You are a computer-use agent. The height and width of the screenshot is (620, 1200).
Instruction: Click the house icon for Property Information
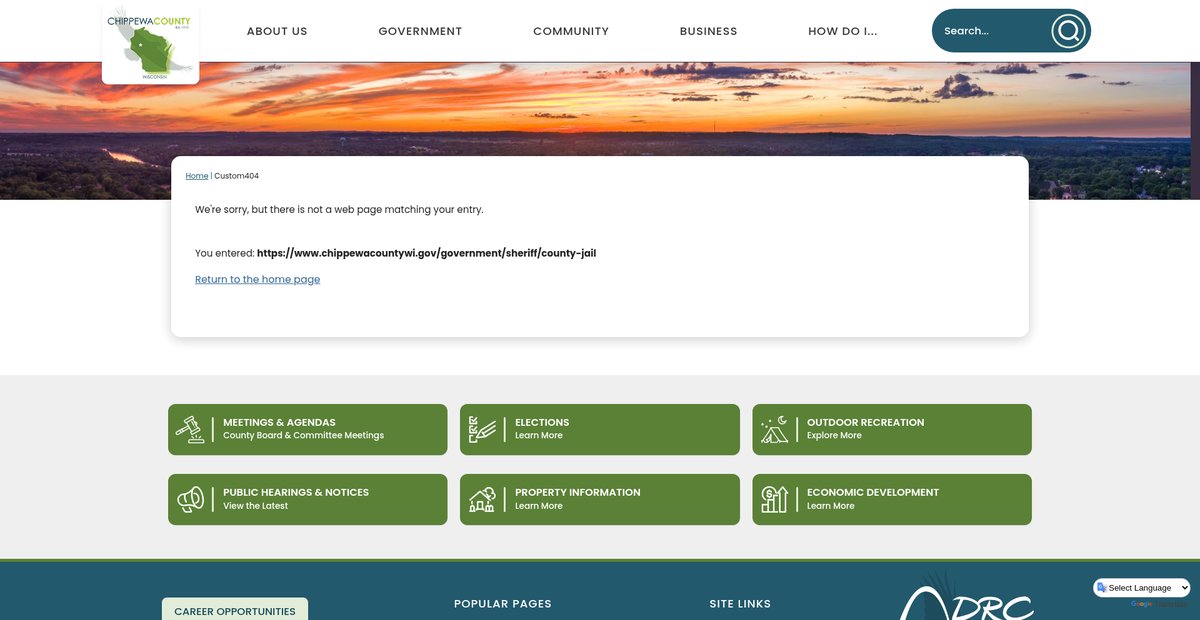pos(482,500)
